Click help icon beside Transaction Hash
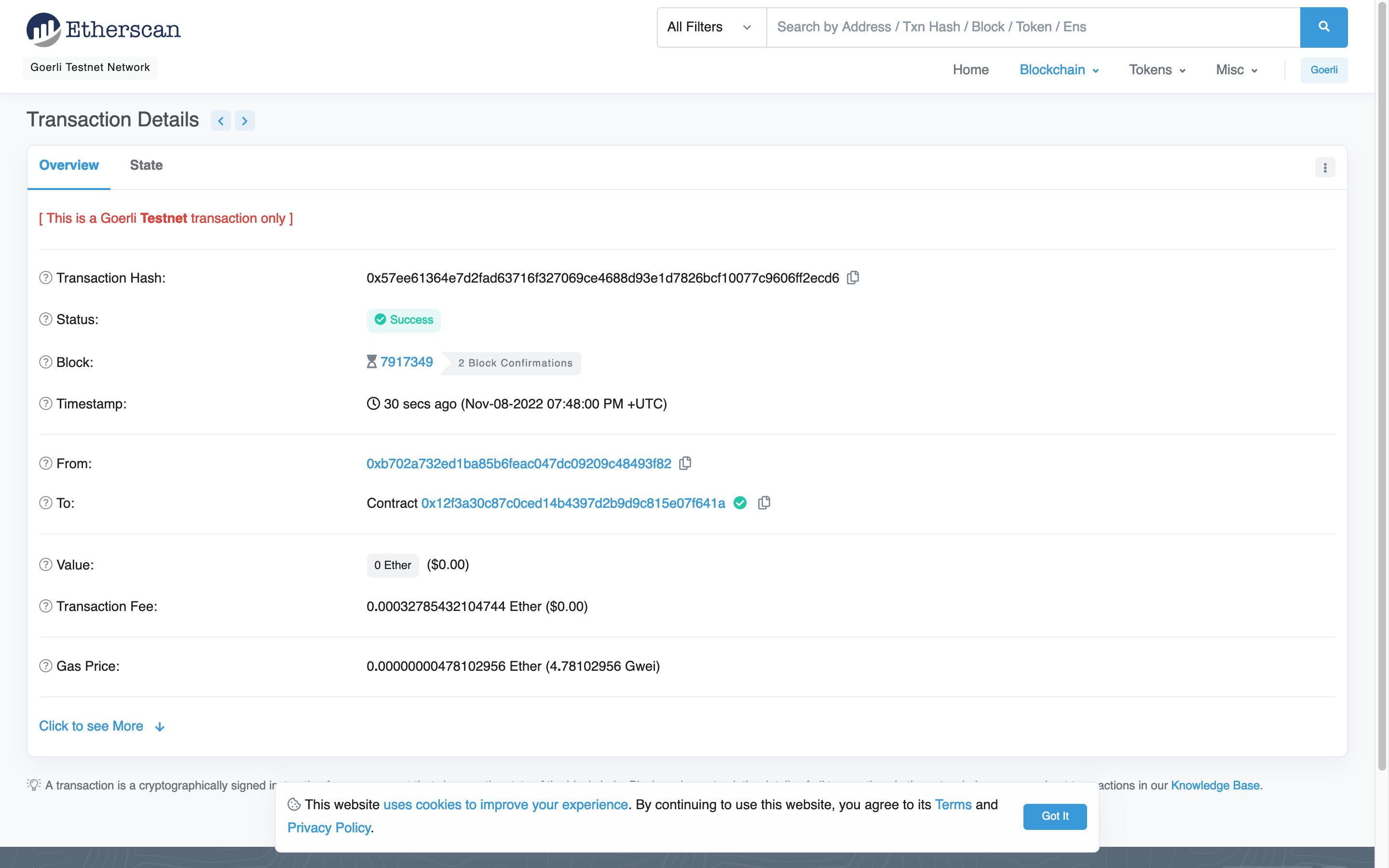 click(46, 278)
